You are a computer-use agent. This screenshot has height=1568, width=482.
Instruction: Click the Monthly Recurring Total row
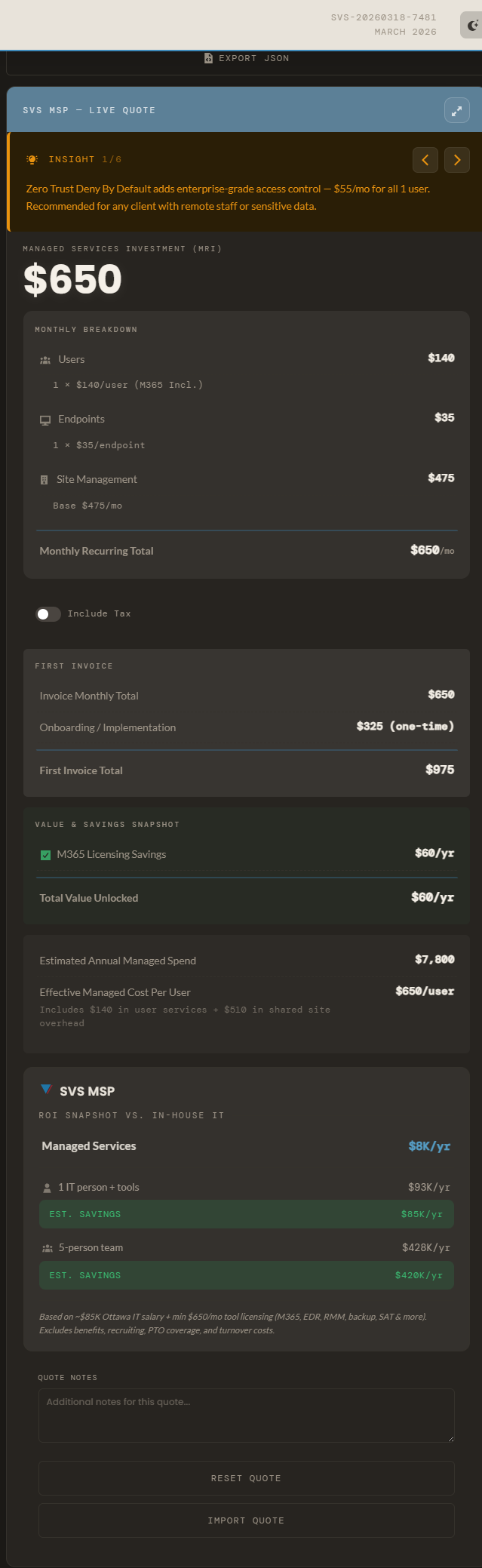click(246, 551)
